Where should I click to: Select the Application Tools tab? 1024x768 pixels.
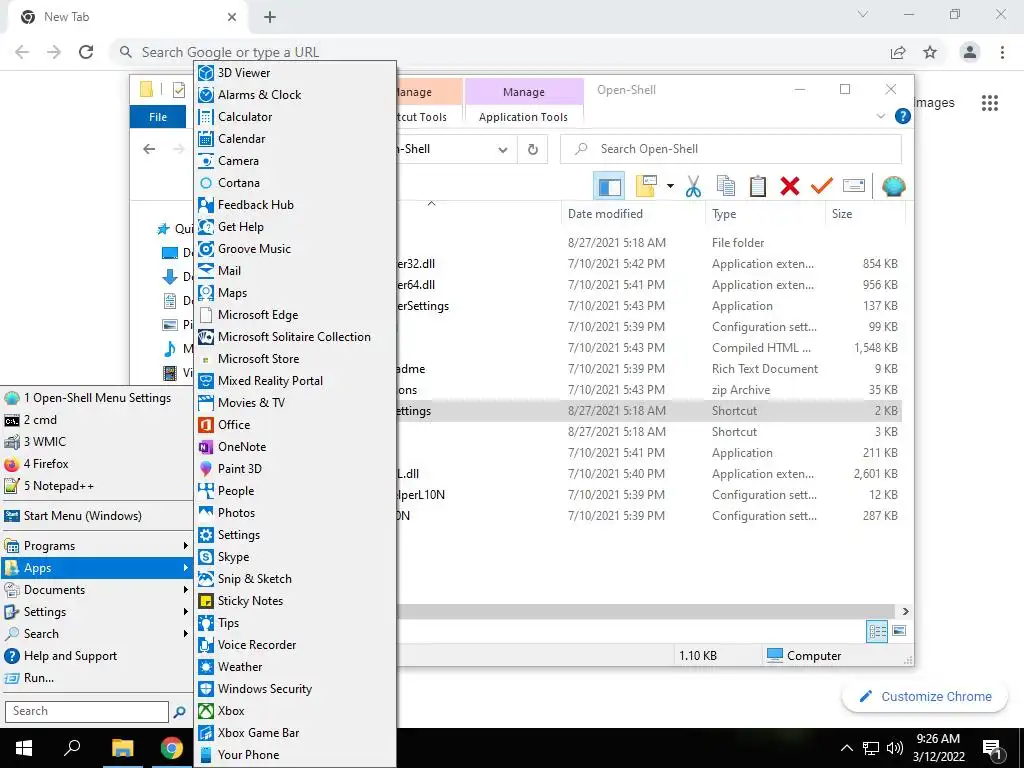(x=523, y=117)
